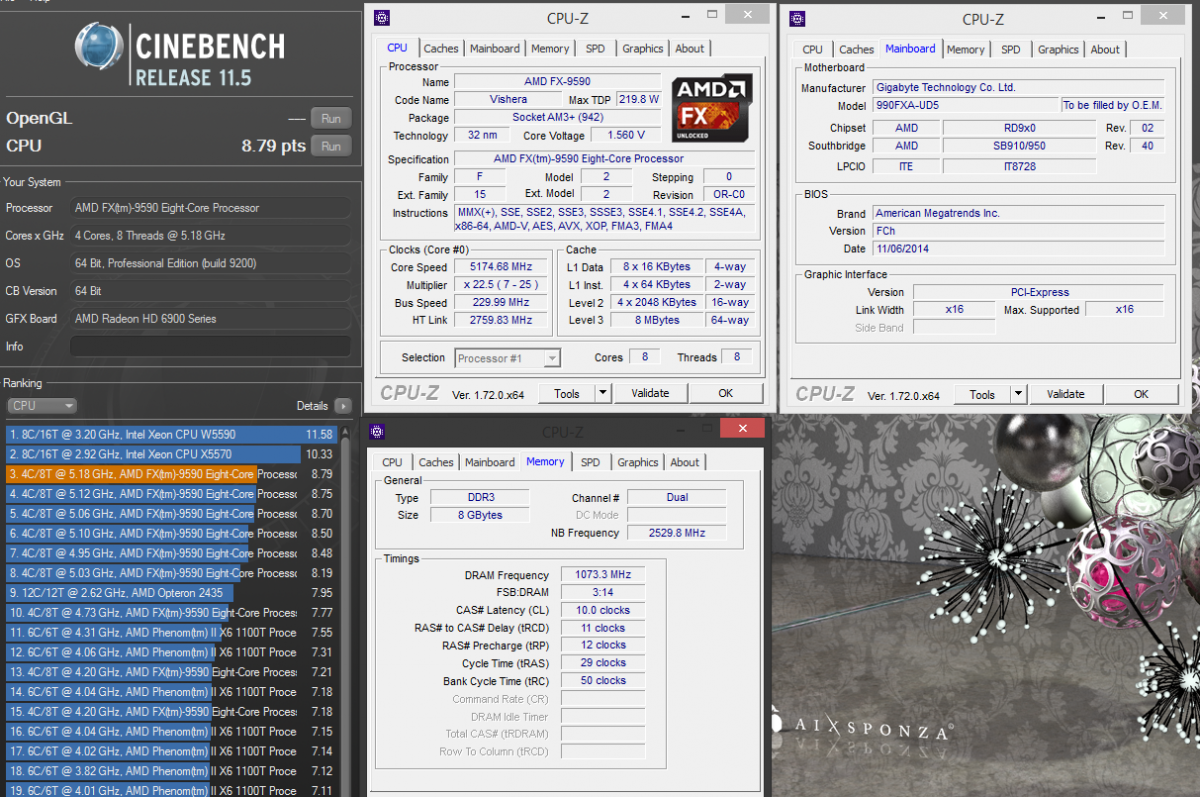Select Memory tab in Mainboard window
1200x797 pixels.
click(965, 50)
